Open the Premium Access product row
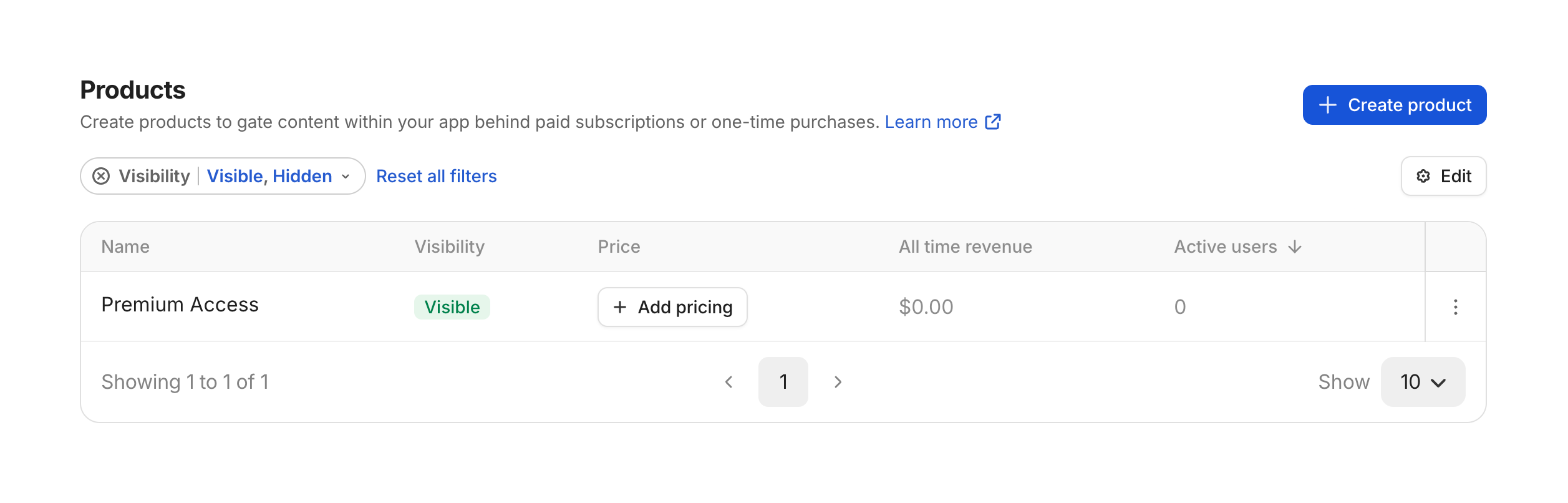Viewport: 1568px width, 503px height. click(180, 305)
